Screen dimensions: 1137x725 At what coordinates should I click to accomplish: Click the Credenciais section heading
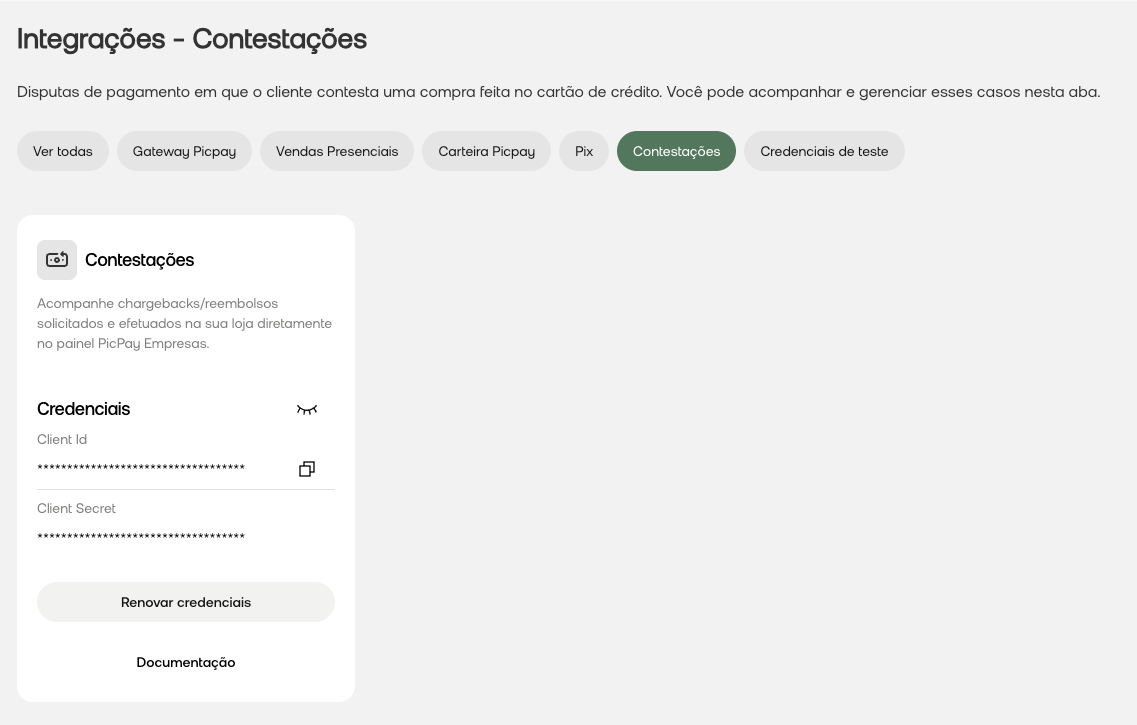tap(83, 409)
